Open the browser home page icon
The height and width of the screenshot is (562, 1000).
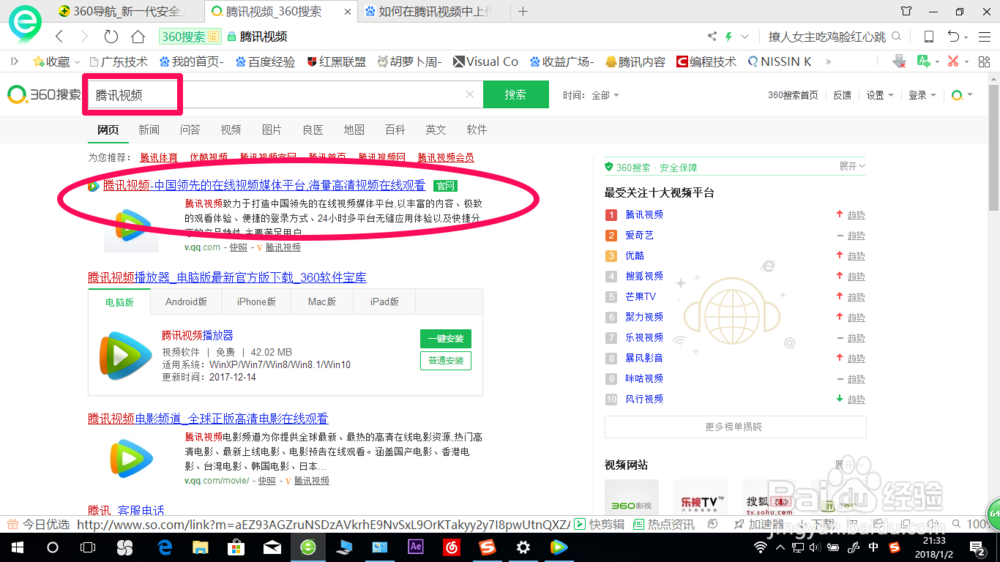click(x=138, y=36)
